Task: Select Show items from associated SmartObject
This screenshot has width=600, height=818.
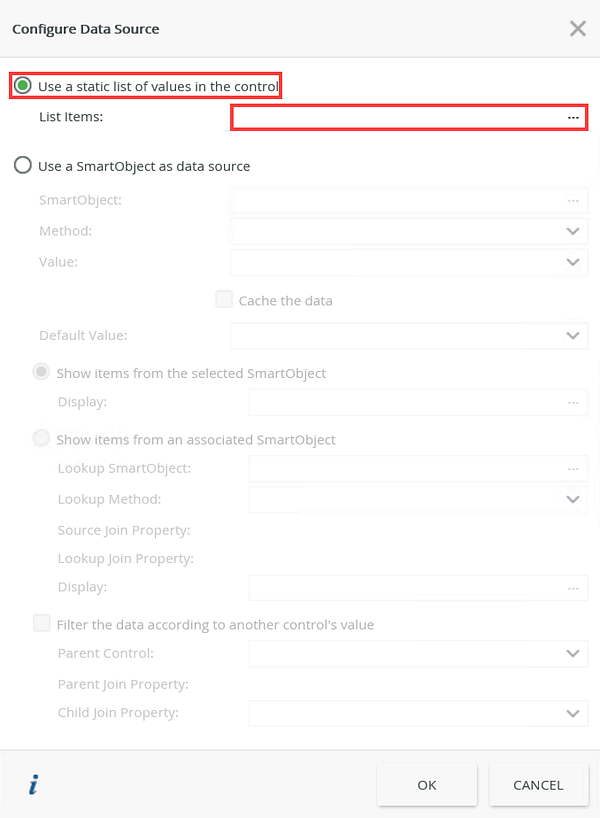Action: pyautogui.click(x=41, y=438)
